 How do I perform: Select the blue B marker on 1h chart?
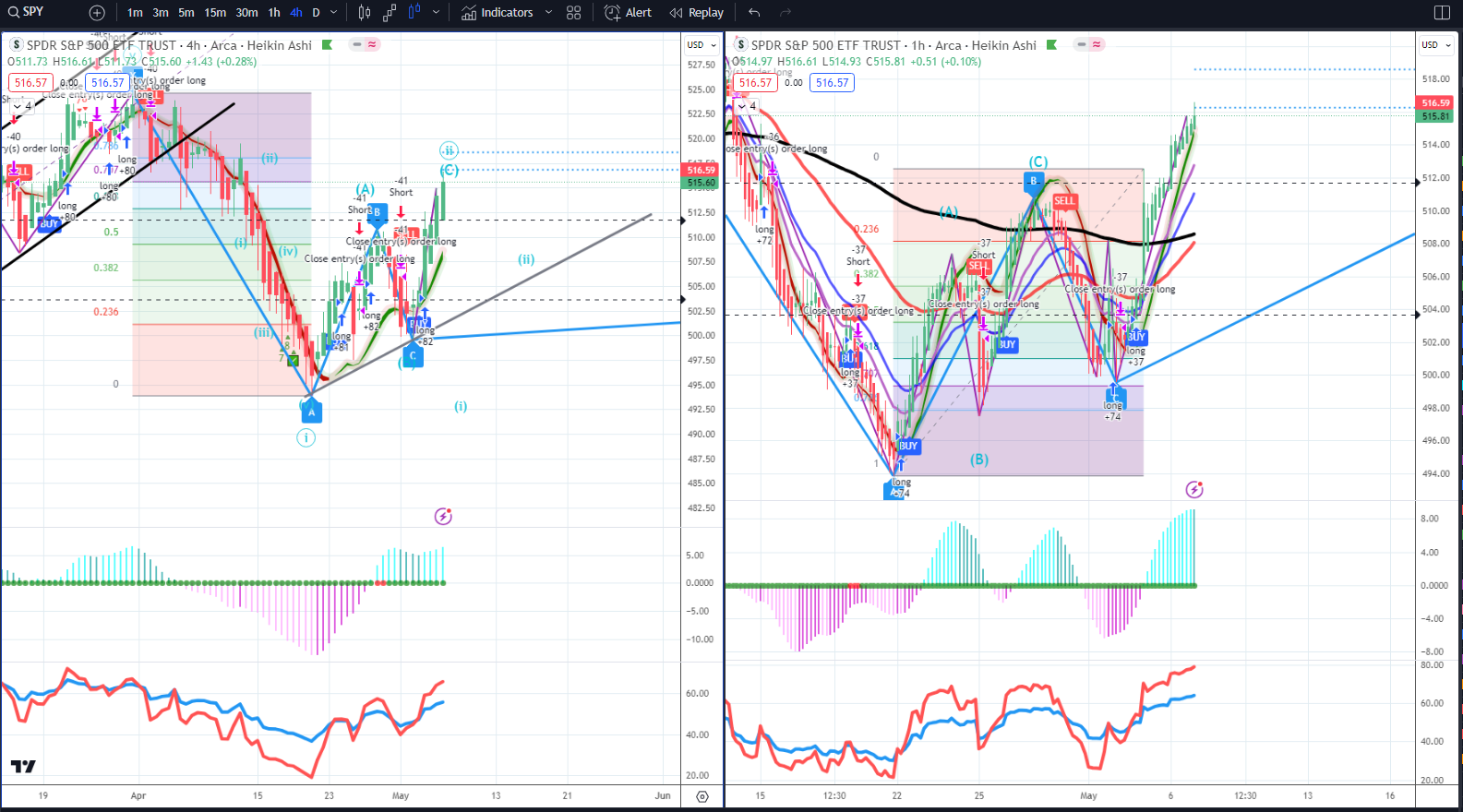pyautogui.click(x=1034, y=182)
